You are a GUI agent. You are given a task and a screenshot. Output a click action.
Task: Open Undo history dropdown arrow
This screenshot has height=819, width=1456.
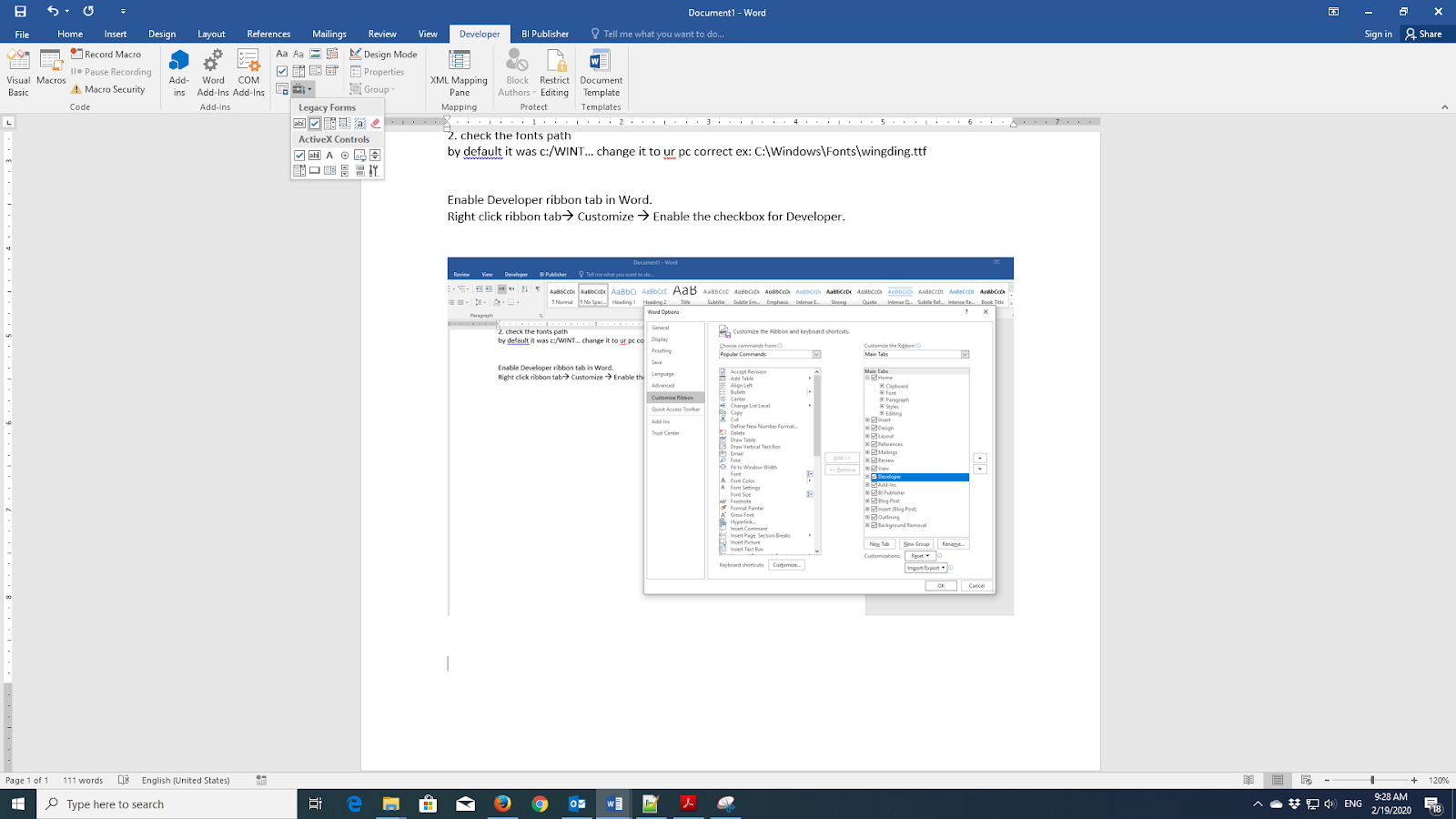point(66,12)
